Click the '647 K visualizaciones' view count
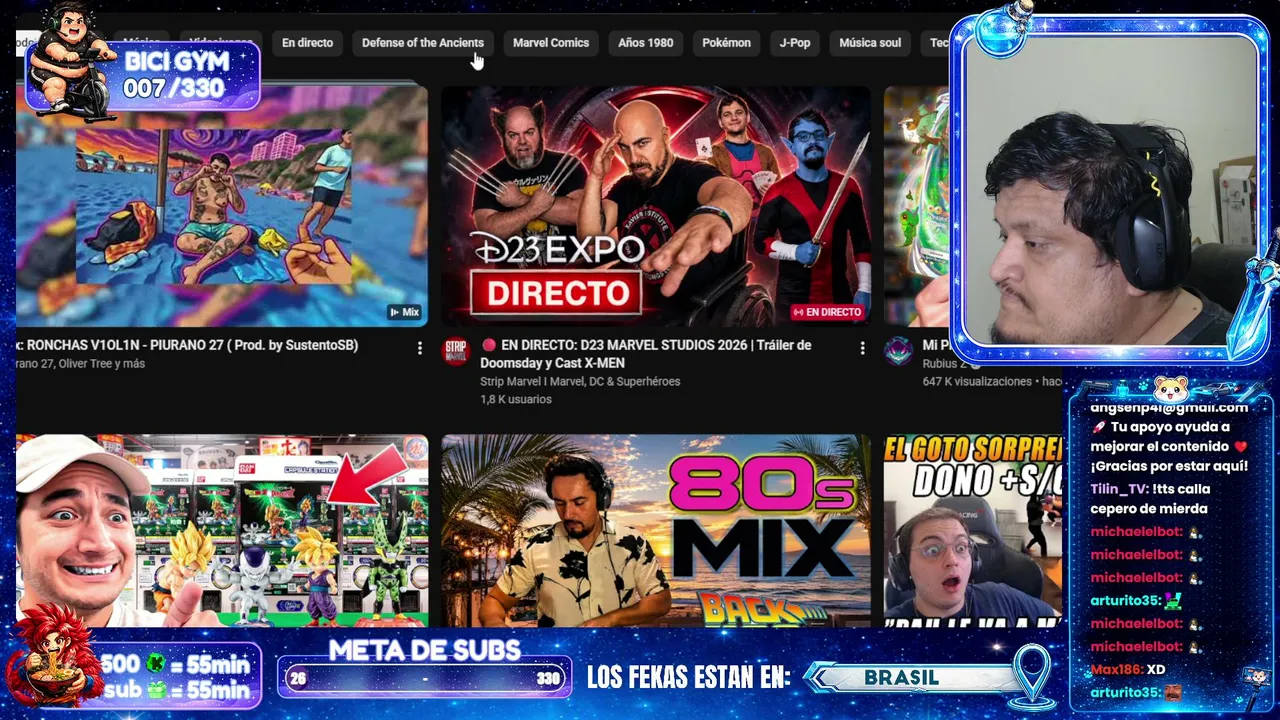 click(x=977, y=381)
